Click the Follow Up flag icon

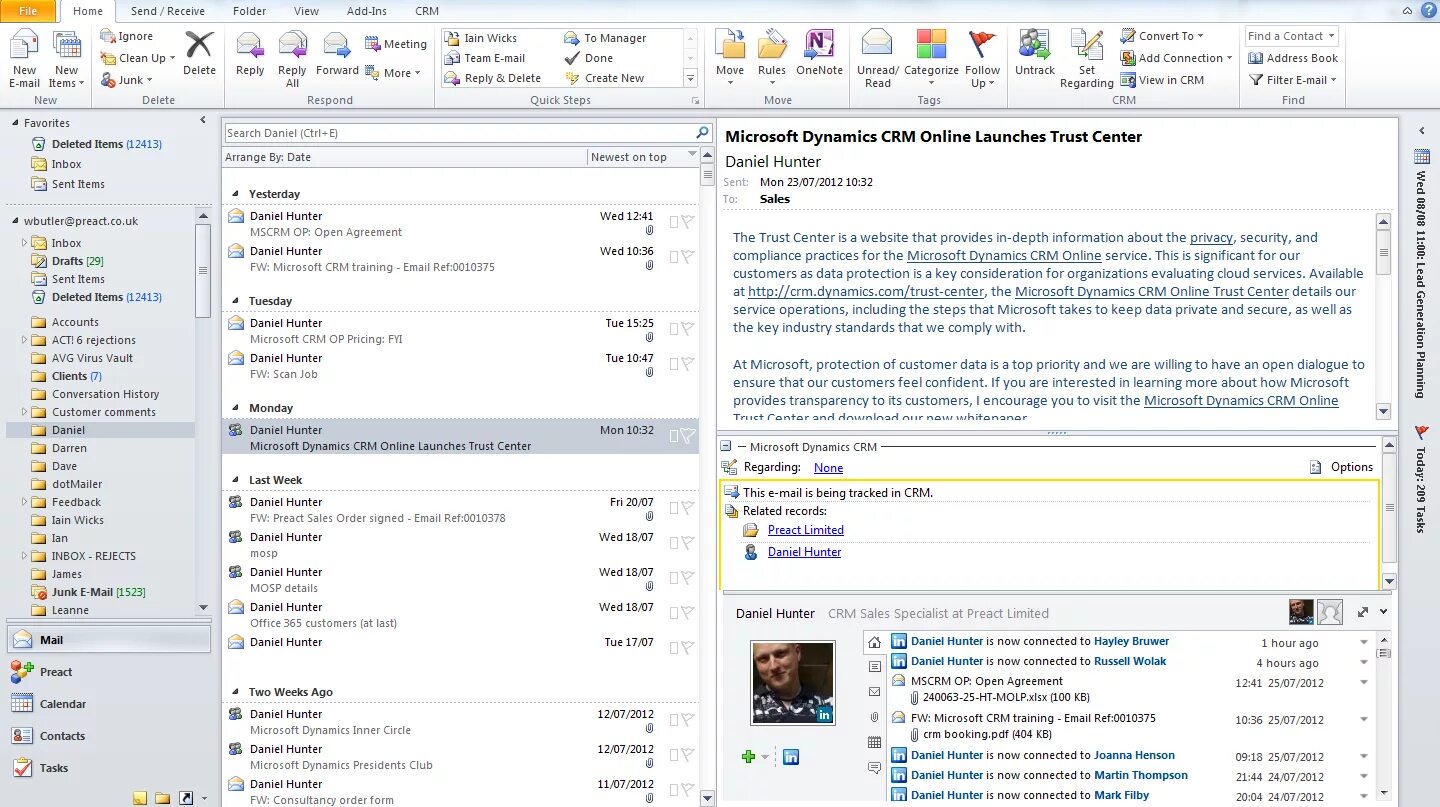982,45
